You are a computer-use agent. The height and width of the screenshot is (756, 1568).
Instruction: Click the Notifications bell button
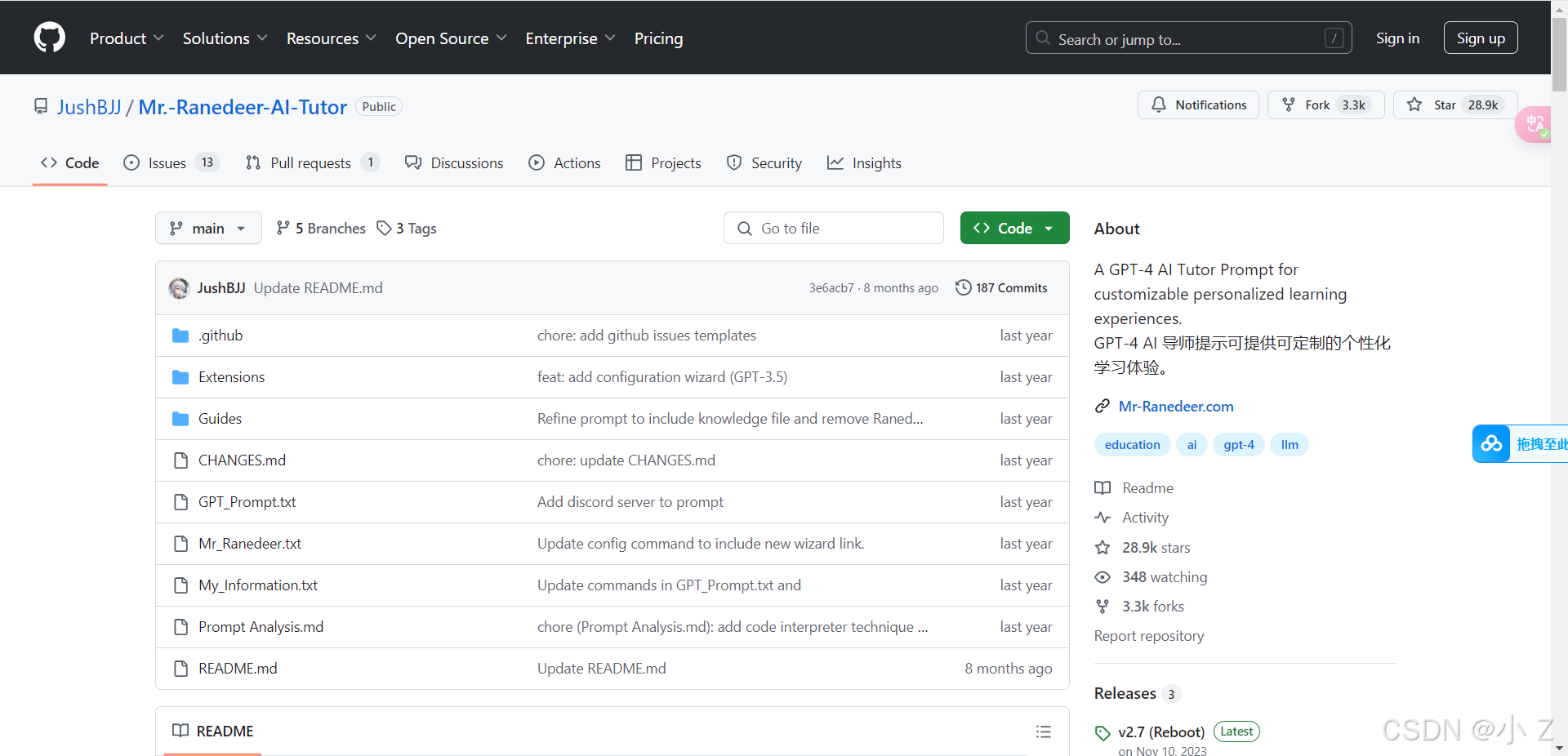click(x=1198, y=105)
